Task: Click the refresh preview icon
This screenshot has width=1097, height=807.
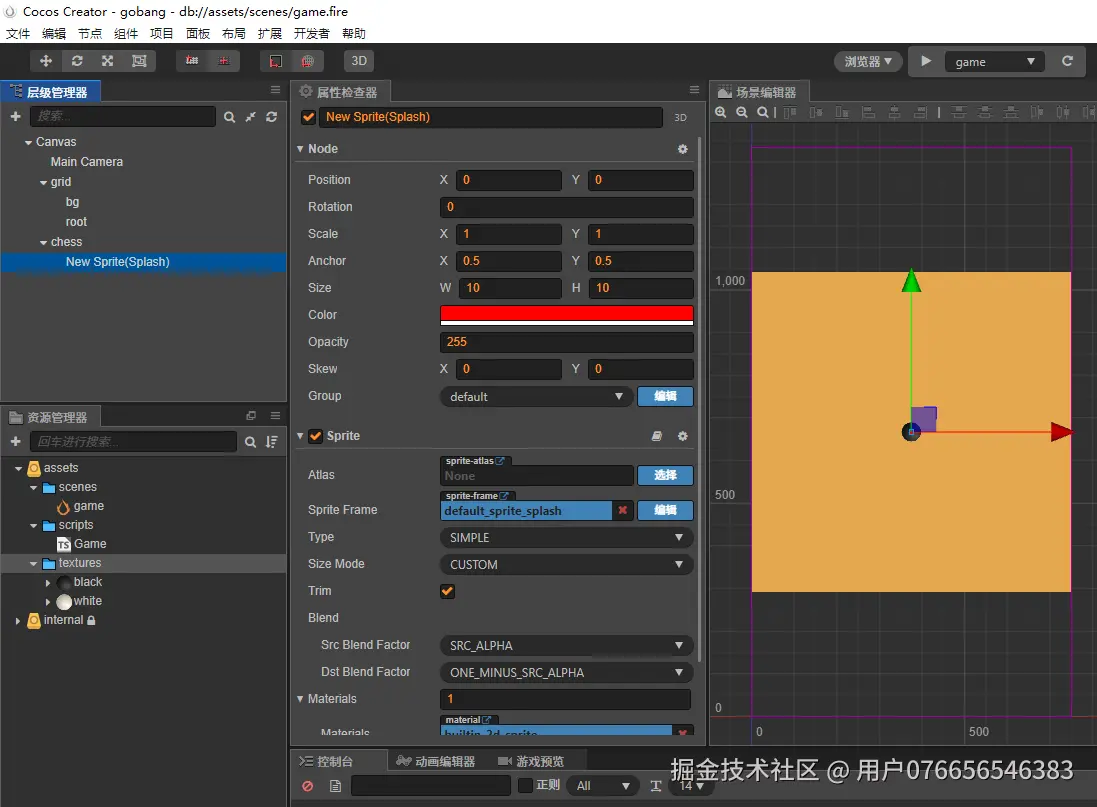Action: [x=1067, y=61]
